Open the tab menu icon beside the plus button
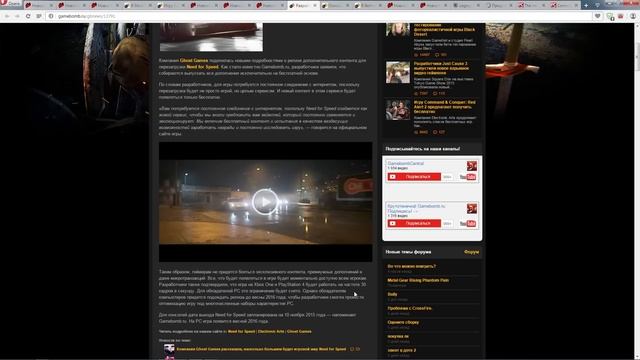 [598, 5]
